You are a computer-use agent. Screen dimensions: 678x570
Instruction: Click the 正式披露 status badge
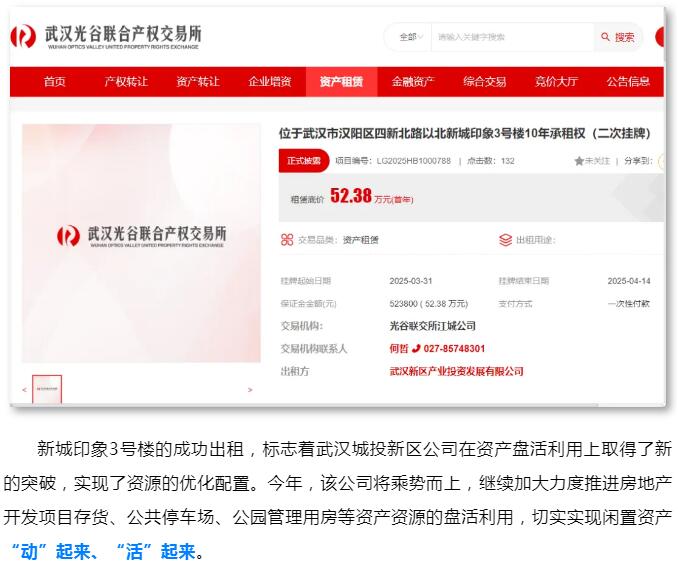pyautogui.click(x=304, y=160)
